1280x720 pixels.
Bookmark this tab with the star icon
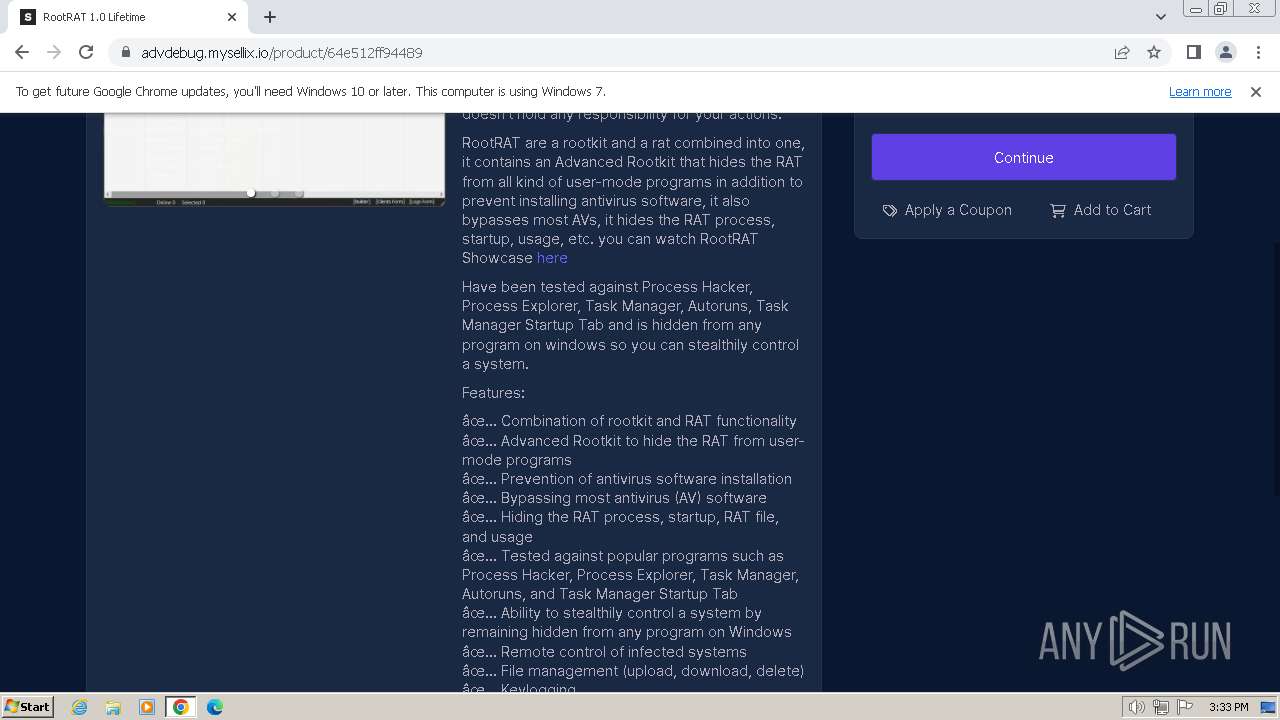point(1154,52)
